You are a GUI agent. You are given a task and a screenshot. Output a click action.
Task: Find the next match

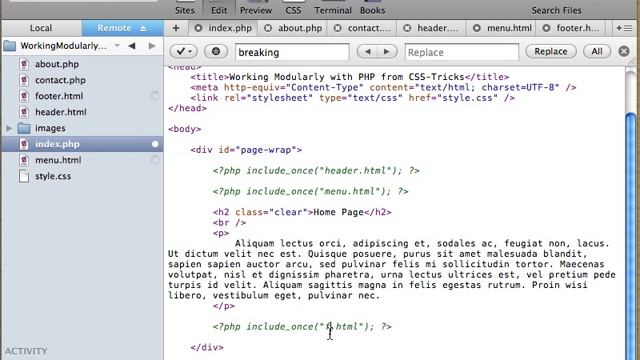[x=387, y=51]
